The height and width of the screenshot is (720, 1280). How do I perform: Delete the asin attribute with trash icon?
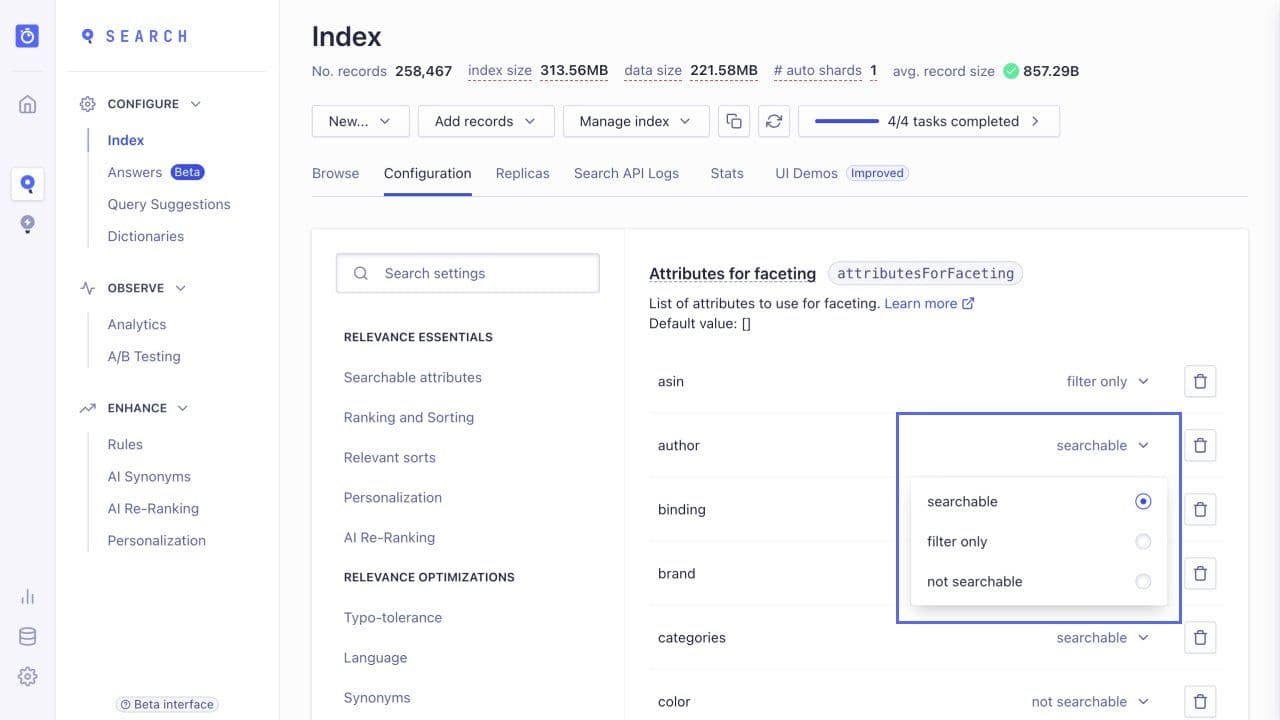pyautogui.click(x=1201, y=381)
